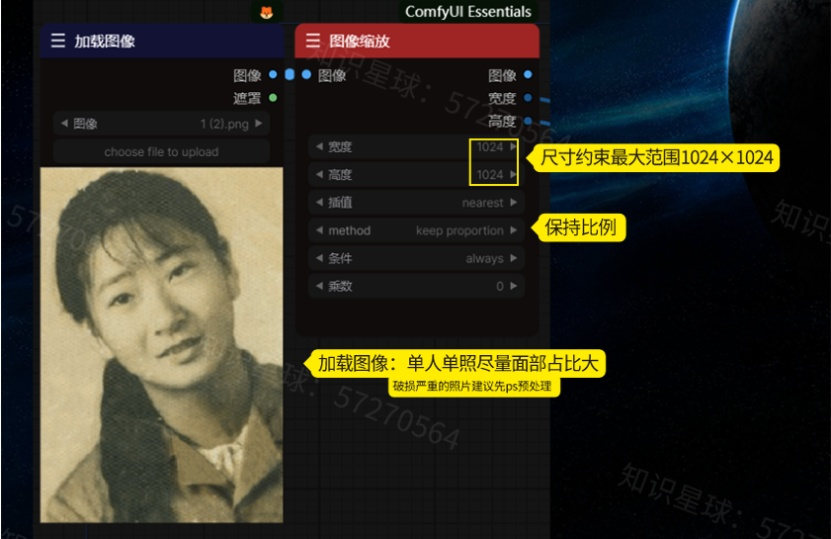The width and height of the screenshot is (831, 539).
Task: Click the hamburger icon on 加载图像 node
Action: click(58, 41)
